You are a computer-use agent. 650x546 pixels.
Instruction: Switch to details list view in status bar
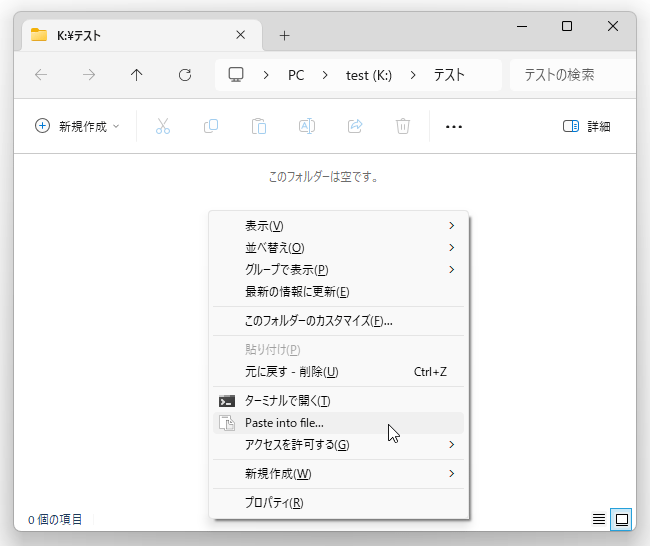tap(599, 519)
